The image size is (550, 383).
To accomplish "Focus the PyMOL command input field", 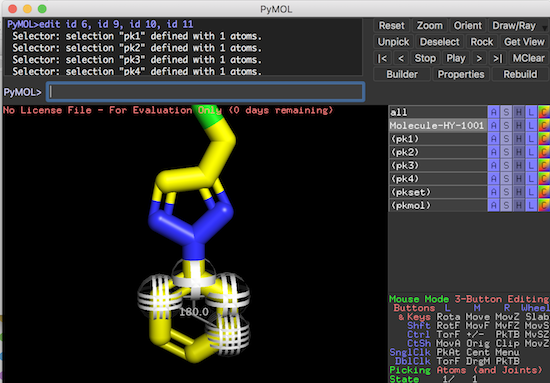I will (x=206, y=92).
